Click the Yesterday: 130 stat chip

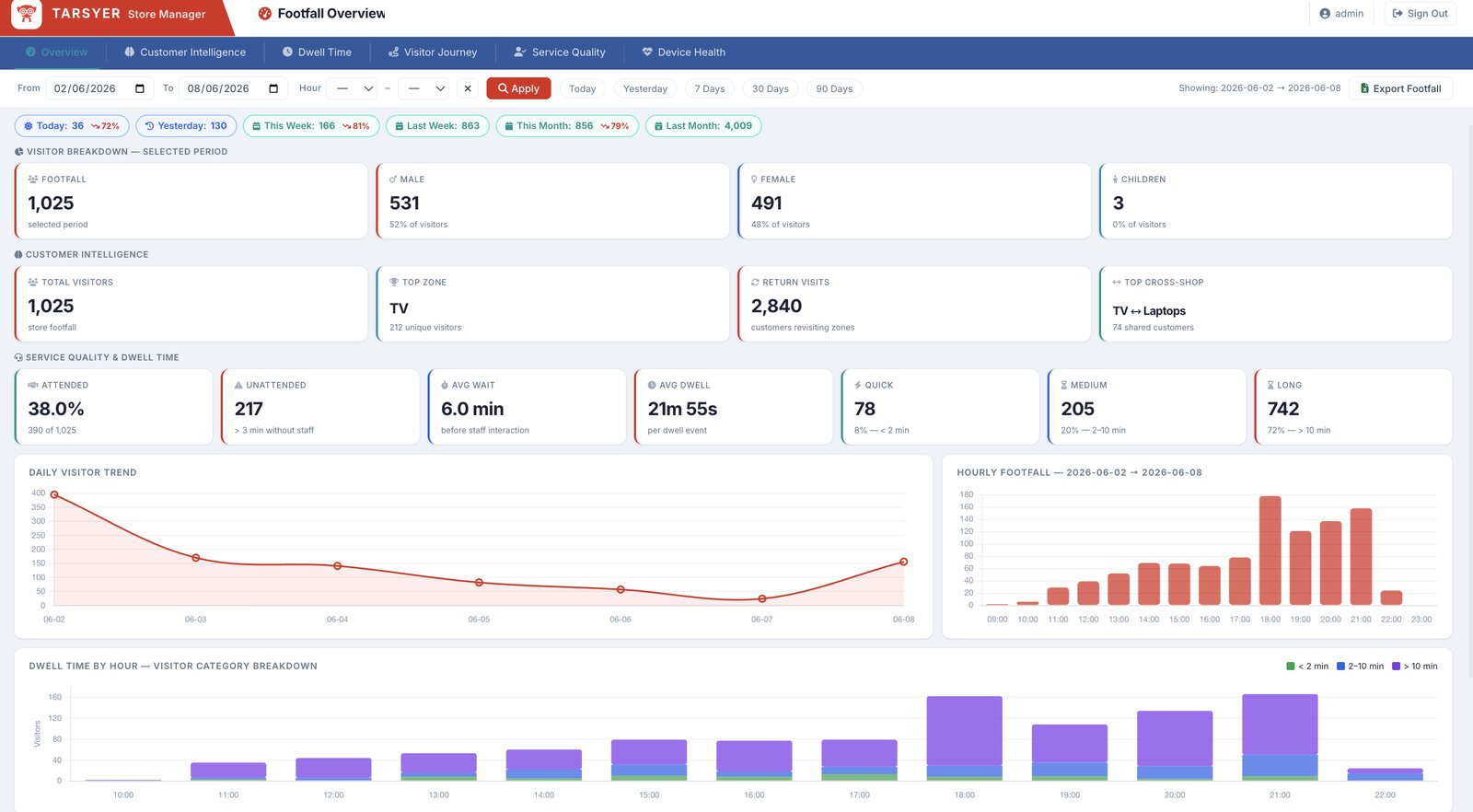[186, 126]
